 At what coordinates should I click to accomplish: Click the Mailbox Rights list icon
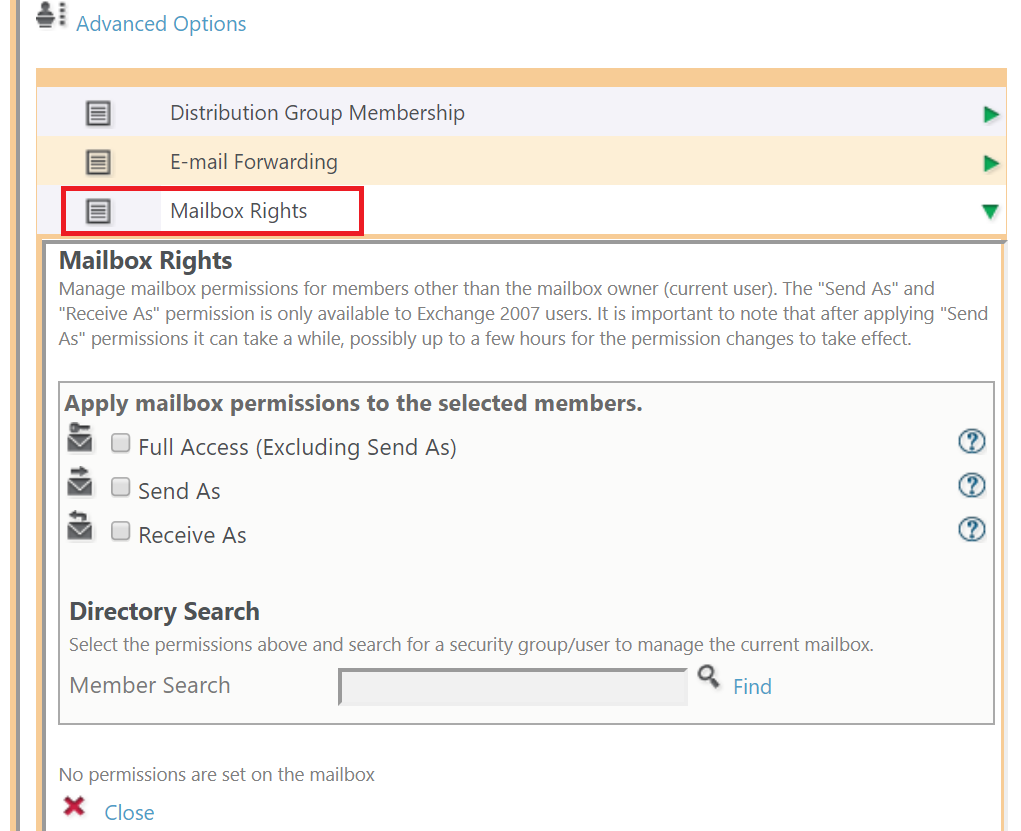tap(98, 211)
